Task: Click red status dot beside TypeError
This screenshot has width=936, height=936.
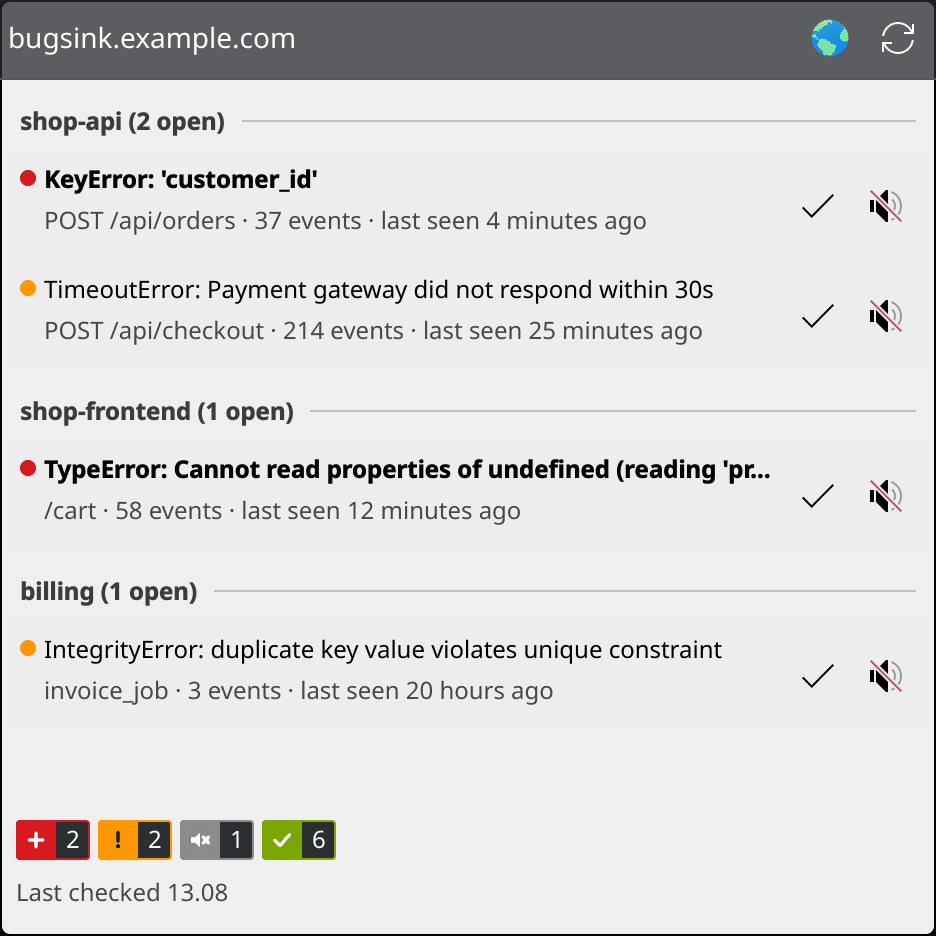Action: [x=28, y=468]
